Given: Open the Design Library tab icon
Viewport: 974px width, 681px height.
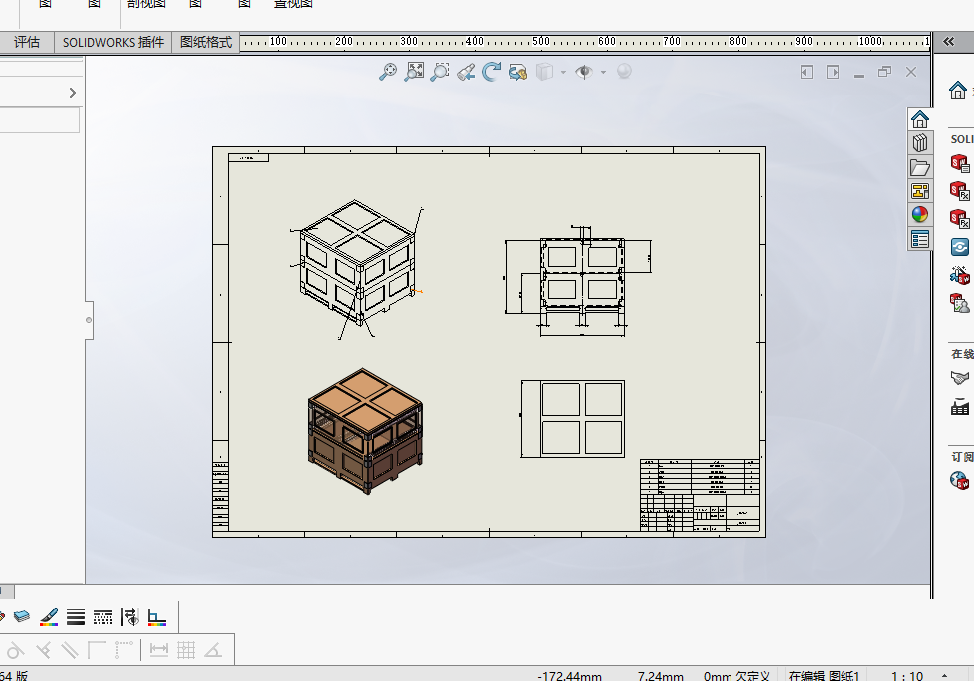Looking at the screenshot, I should point(920,143).
